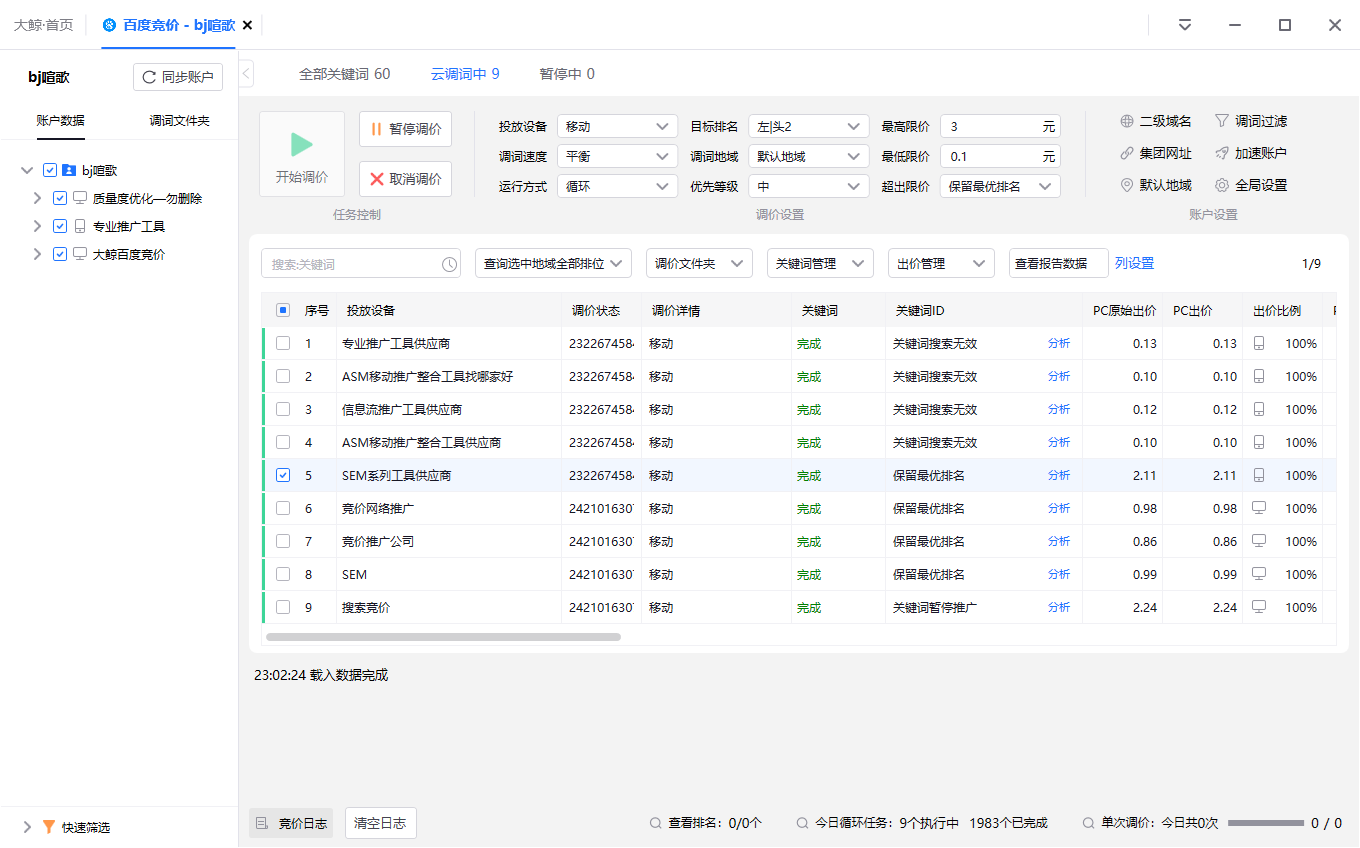Click the rocket icon for 加速账户
This screenshot has height=848, width=1360.
coord(1221,153)
